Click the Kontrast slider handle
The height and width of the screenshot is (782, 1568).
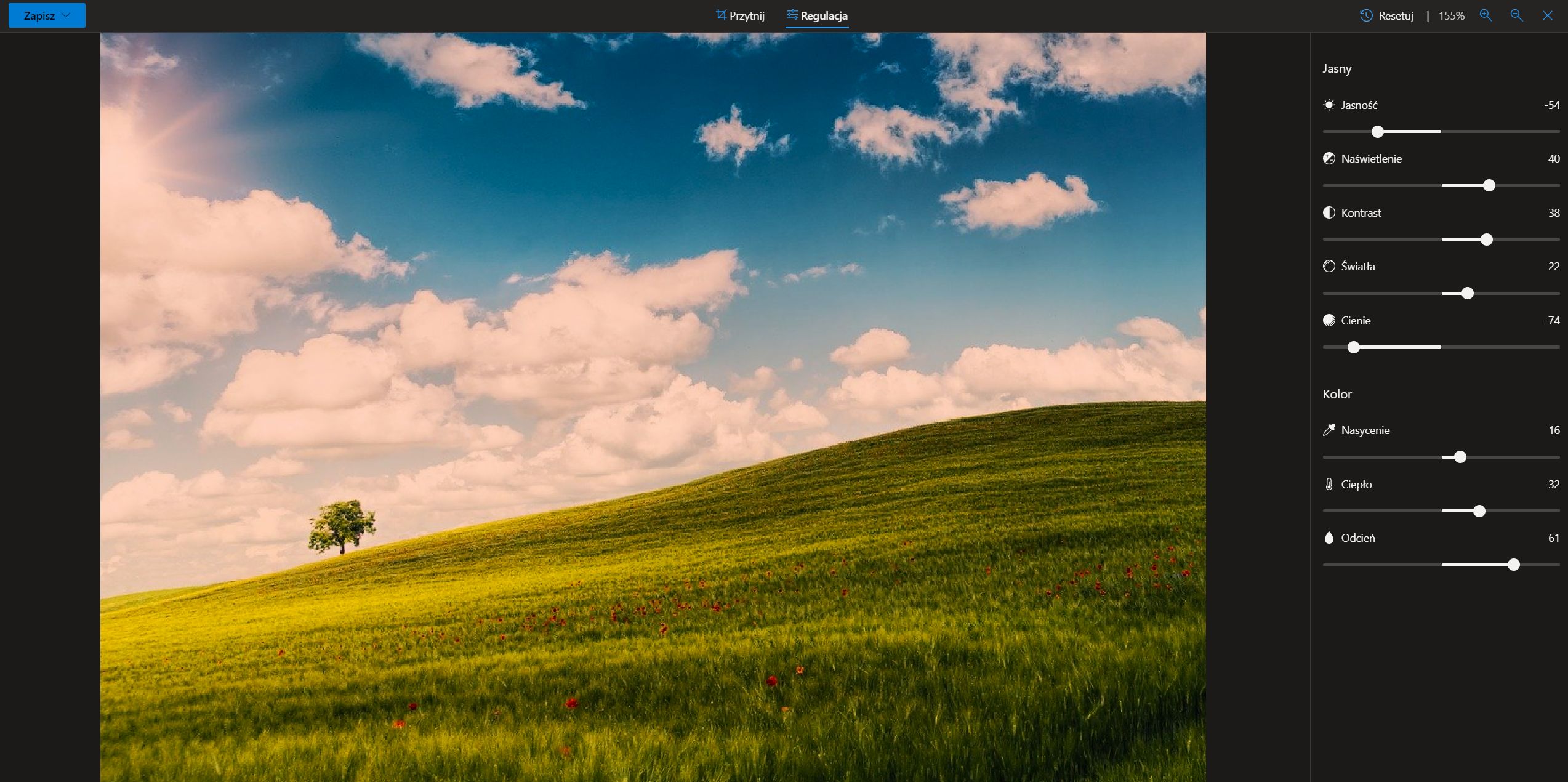point(1487,240)
